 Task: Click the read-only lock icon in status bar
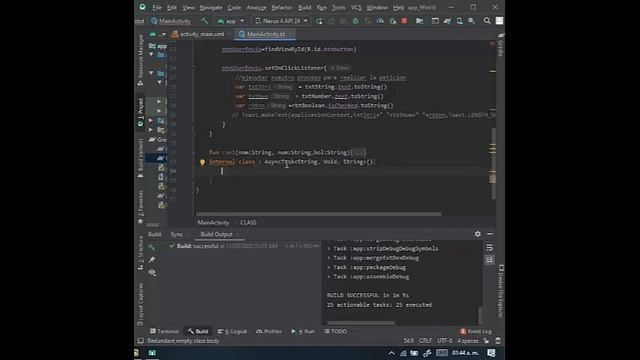(486, 341)
